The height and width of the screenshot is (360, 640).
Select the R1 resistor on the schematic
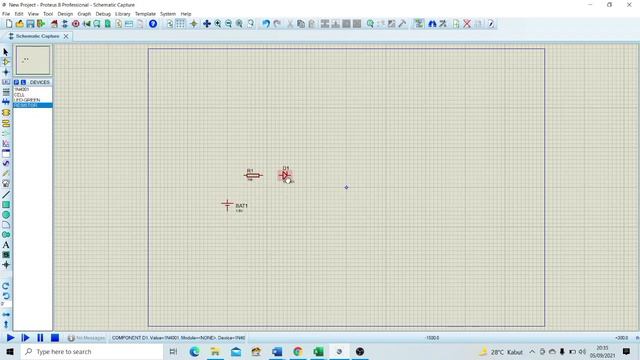pos(253,175)
